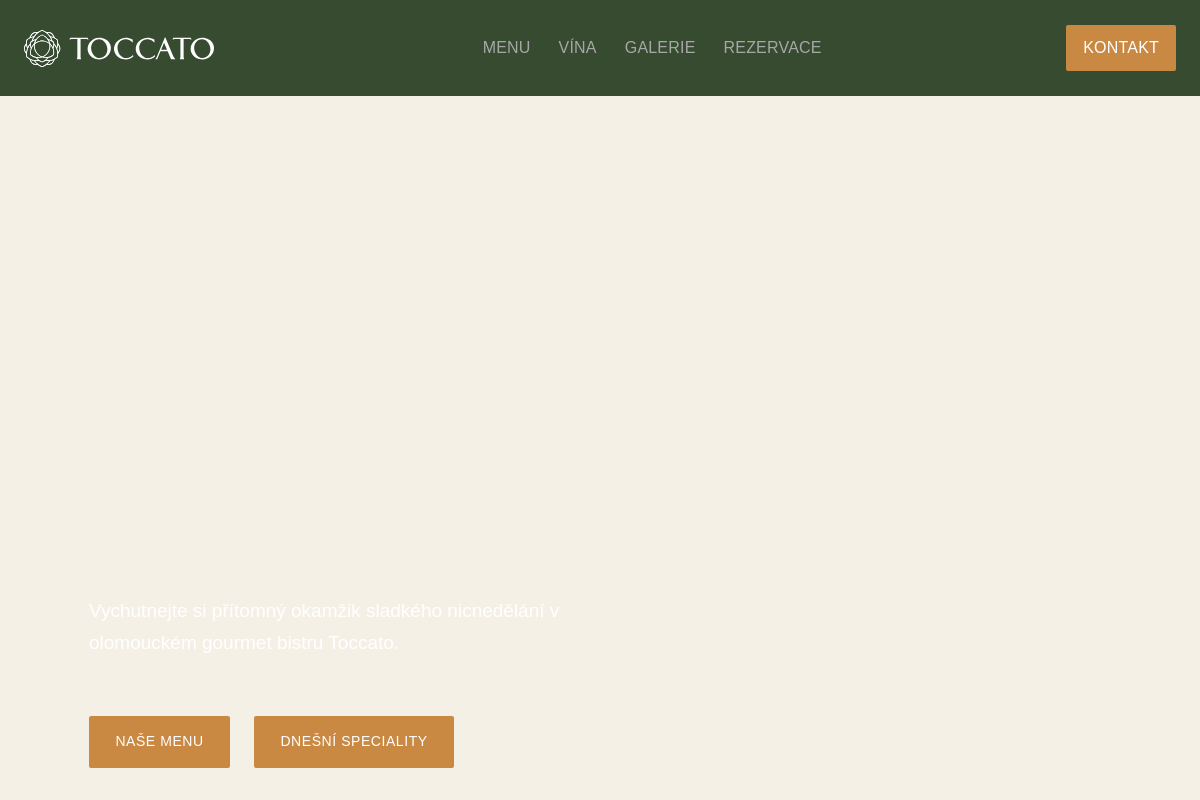The image size is (1200, 800).
Task: Click "Toccato." at the tagline's end
Action: coord(363,643)
